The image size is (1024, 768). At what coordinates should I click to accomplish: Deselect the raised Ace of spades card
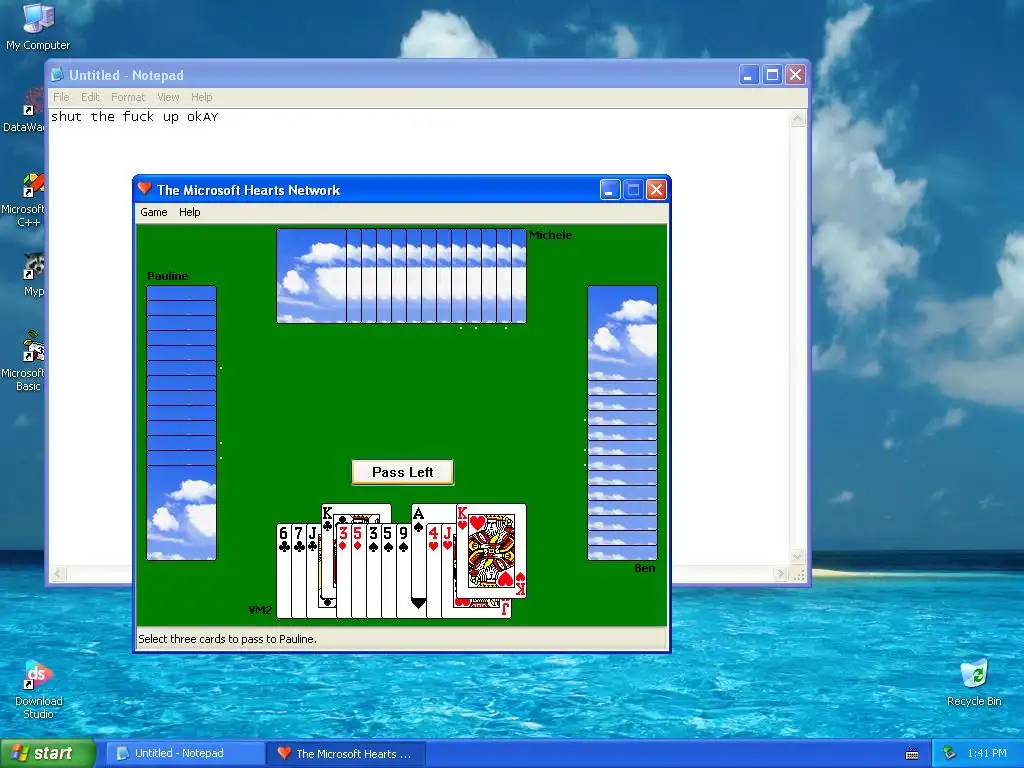click(419, 555)
